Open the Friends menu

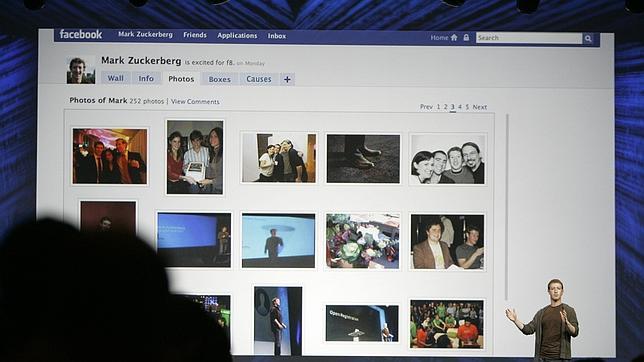click(x=195, y=35)
